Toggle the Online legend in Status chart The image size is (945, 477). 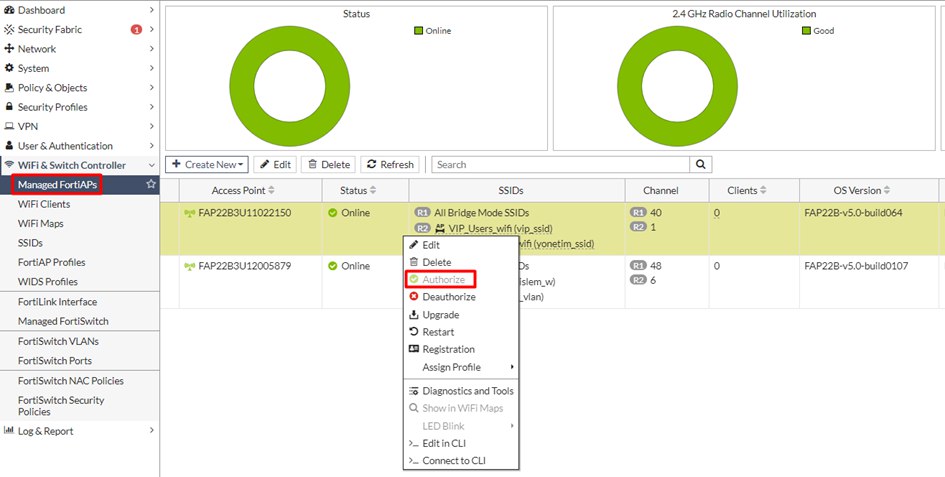[x=433, y=31]
